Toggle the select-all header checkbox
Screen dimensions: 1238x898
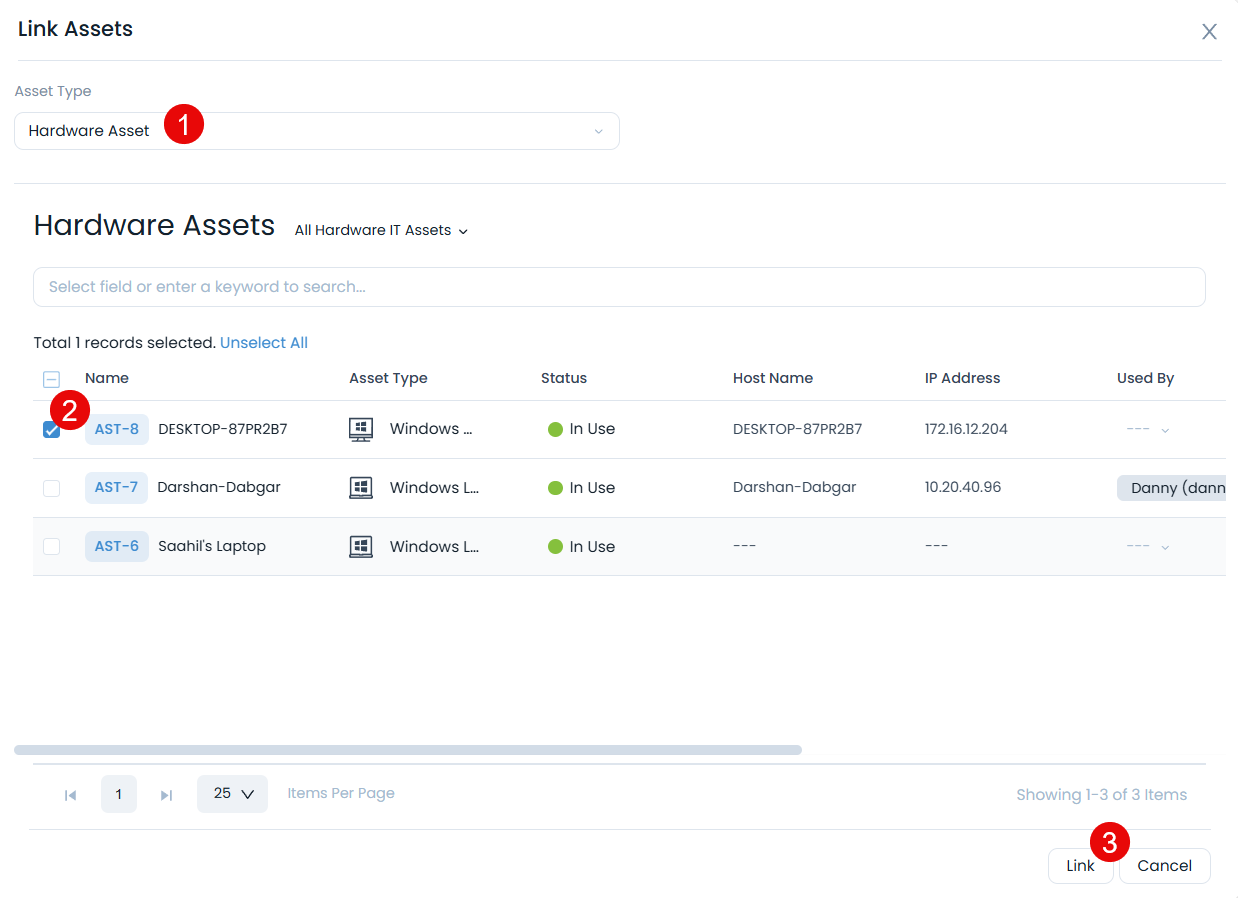[51, 379]
